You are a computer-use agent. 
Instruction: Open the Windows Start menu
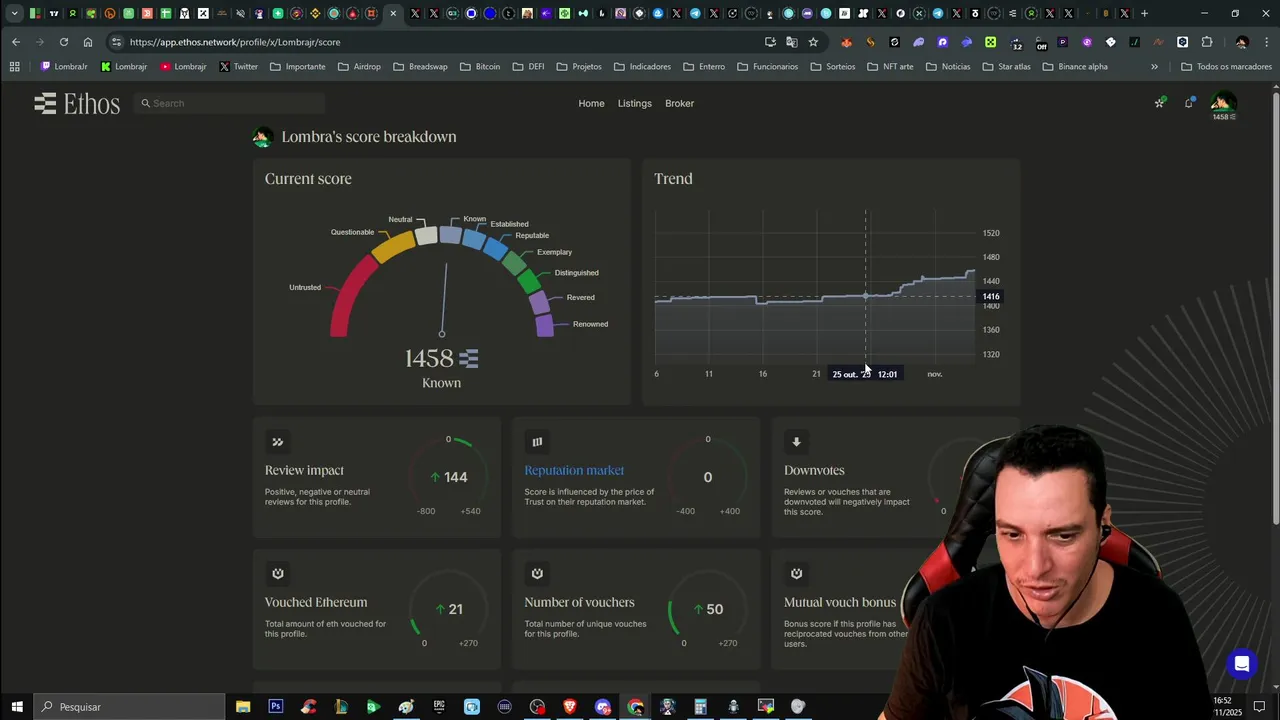point(17,707)
